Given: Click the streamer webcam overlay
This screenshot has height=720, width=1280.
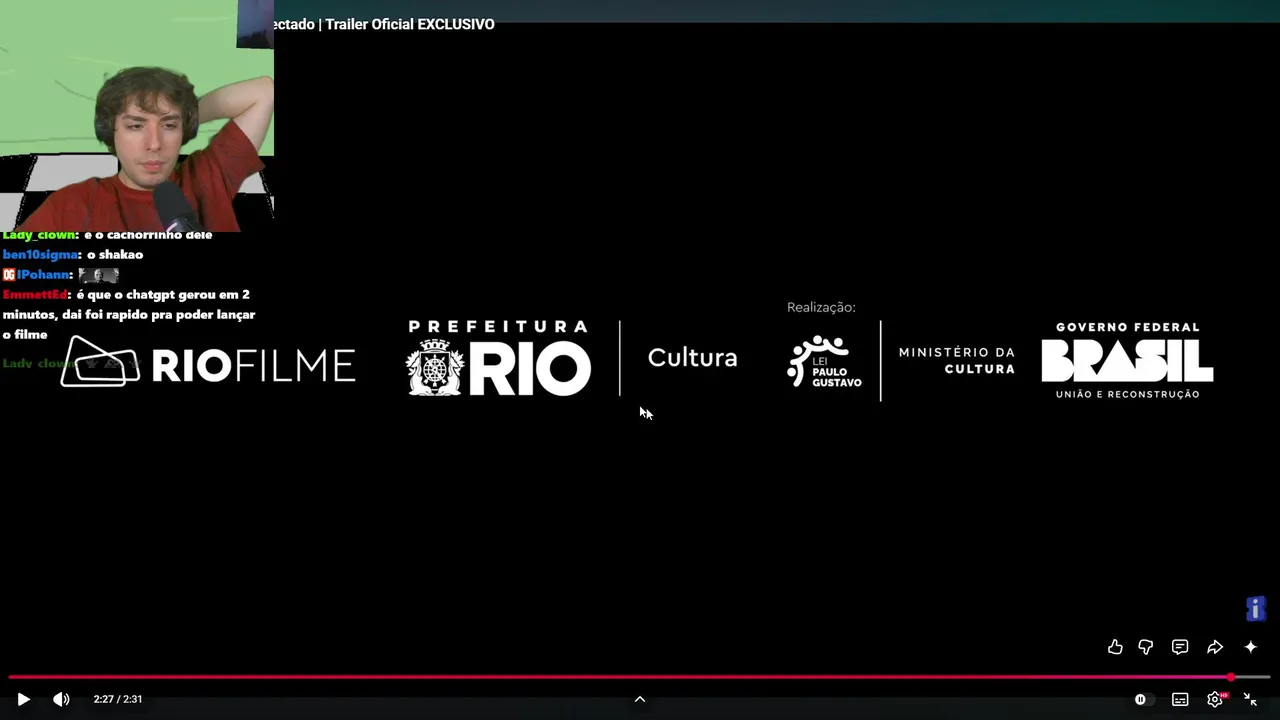Looking at the screenshot, I should coord(137,115).
